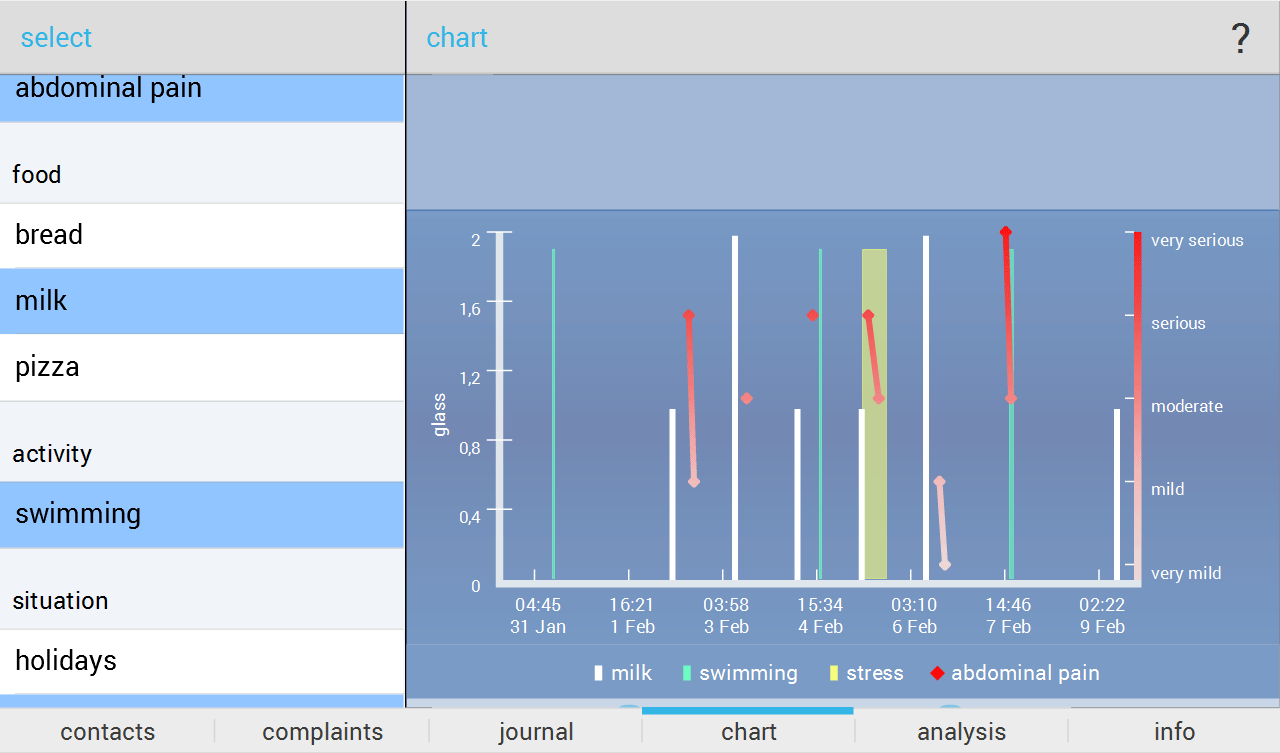Select holidays in the situation list
The width and height of the screenshot is (1280, 753).
pyautogui.click(x=202, y=661)
